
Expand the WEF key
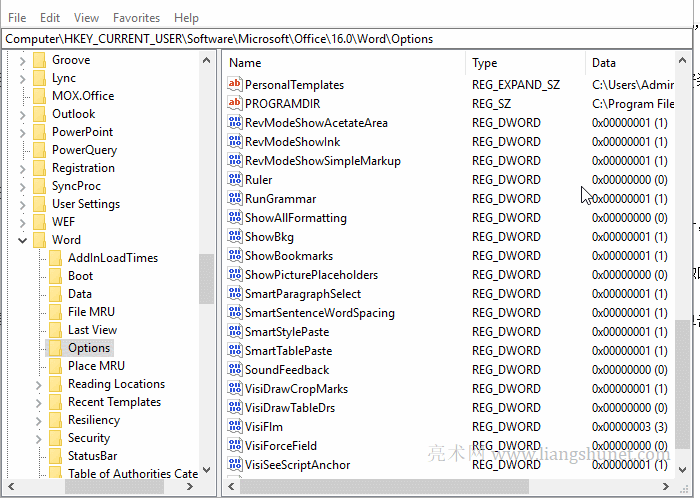22,222
